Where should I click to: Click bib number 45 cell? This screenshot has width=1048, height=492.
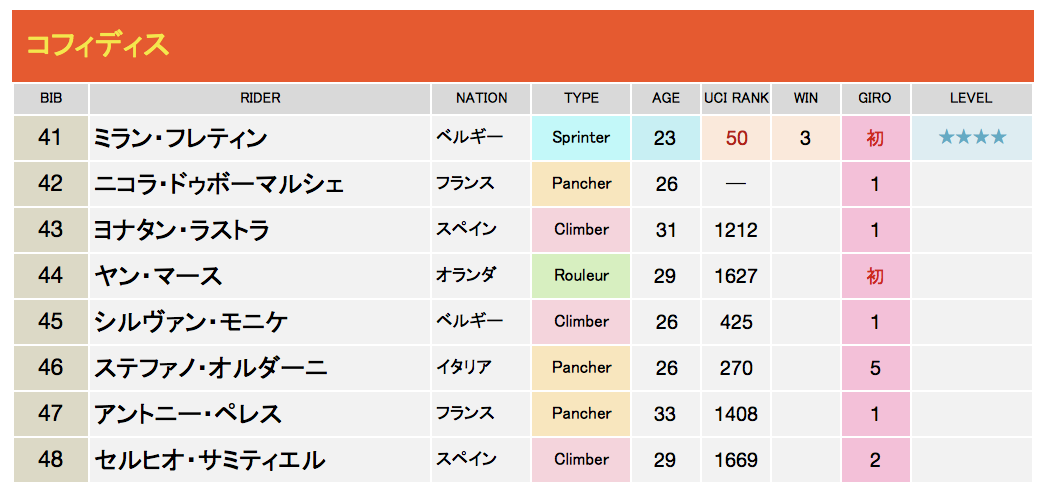point(51,322)
